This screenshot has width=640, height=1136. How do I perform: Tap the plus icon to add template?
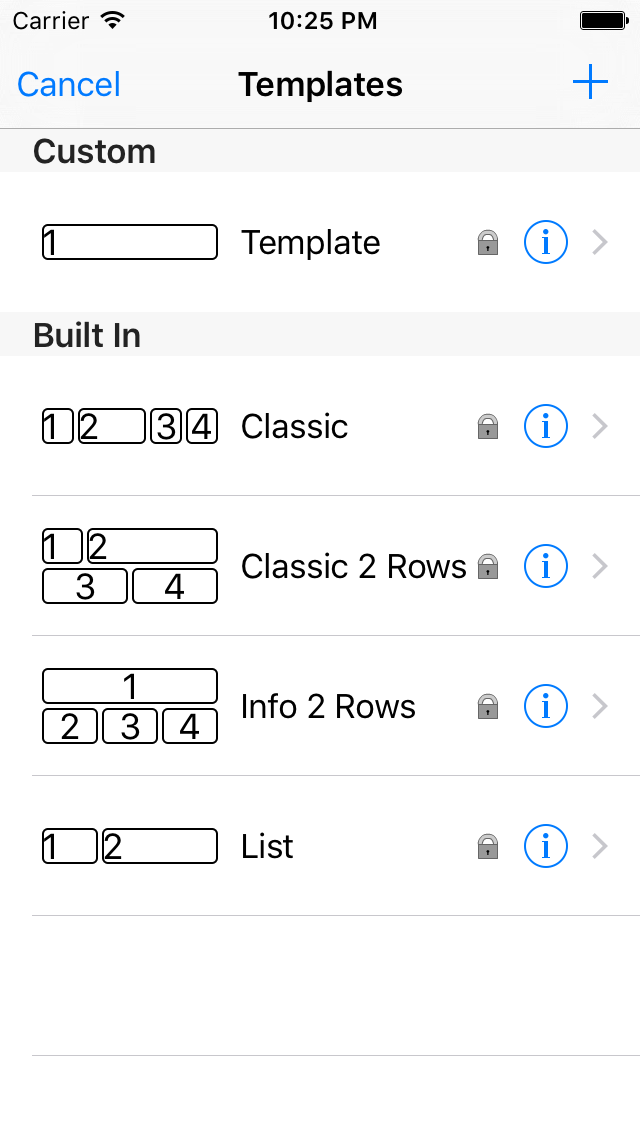click(590, 83)
